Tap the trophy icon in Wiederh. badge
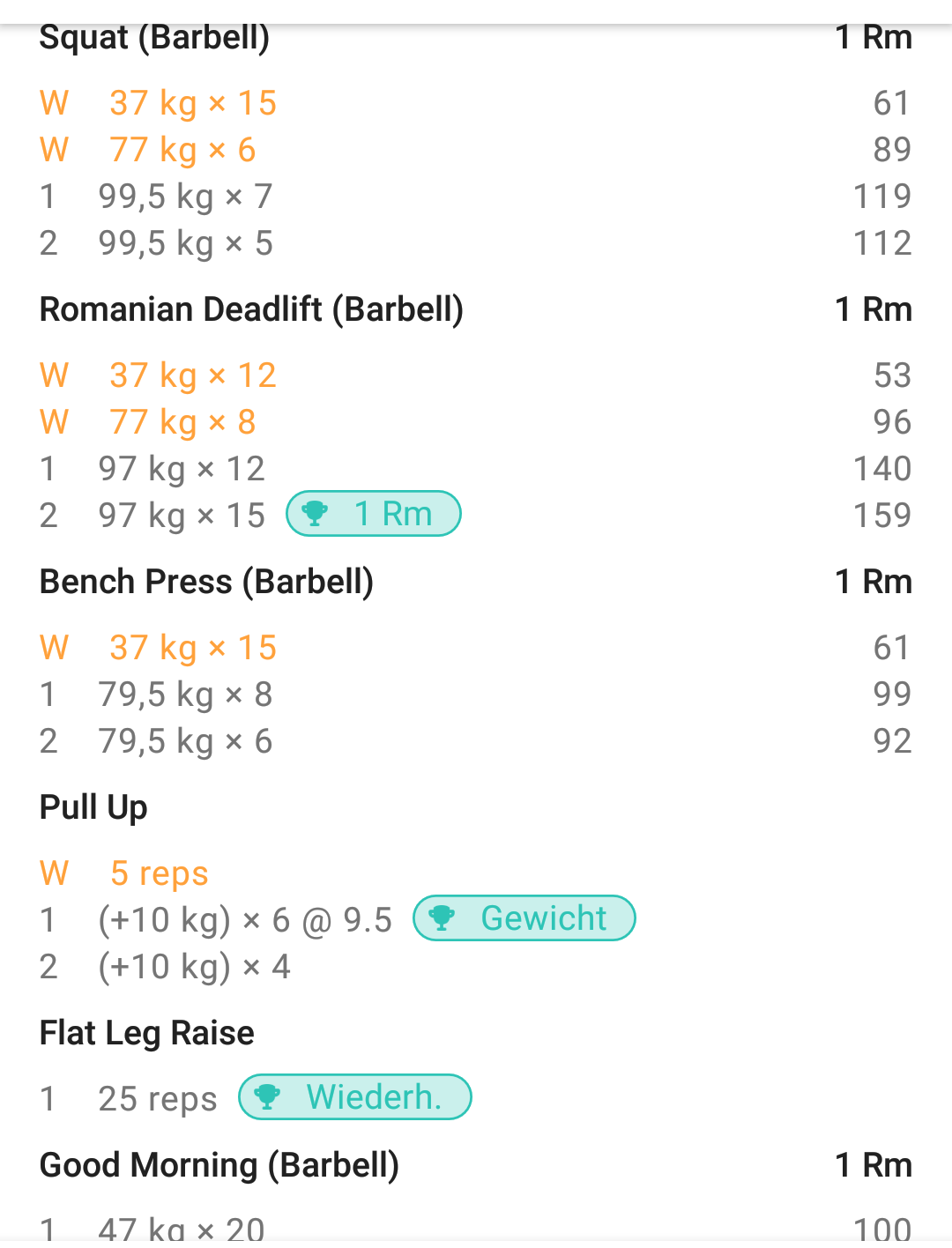The image size is (952, 1248). 267,1097
